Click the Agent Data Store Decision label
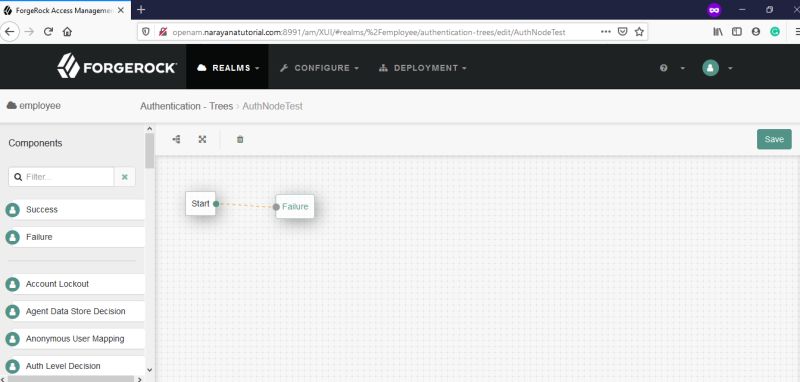This screenshot has width=800, height=382. click(x=76, y=312)
